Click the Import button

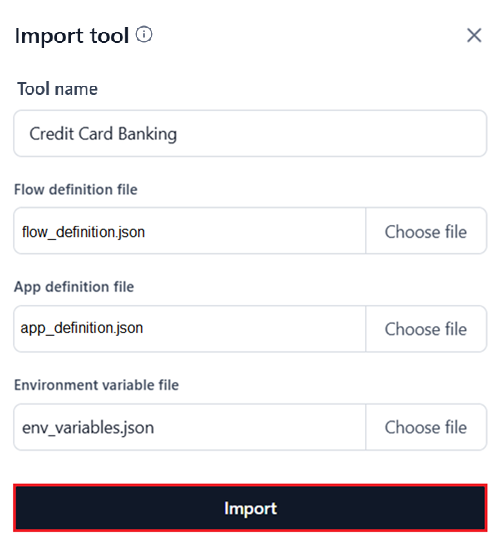point(250,508)
